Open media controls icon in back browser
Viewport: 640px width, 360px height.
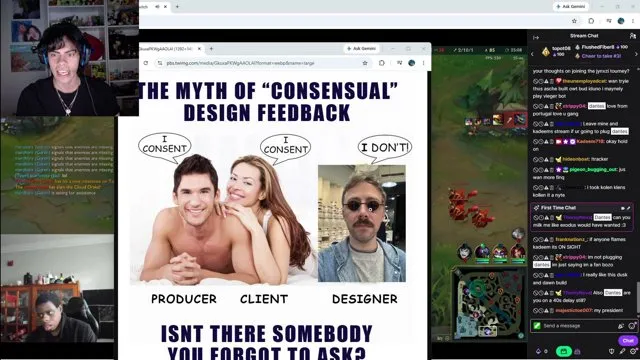coord(609,21)
